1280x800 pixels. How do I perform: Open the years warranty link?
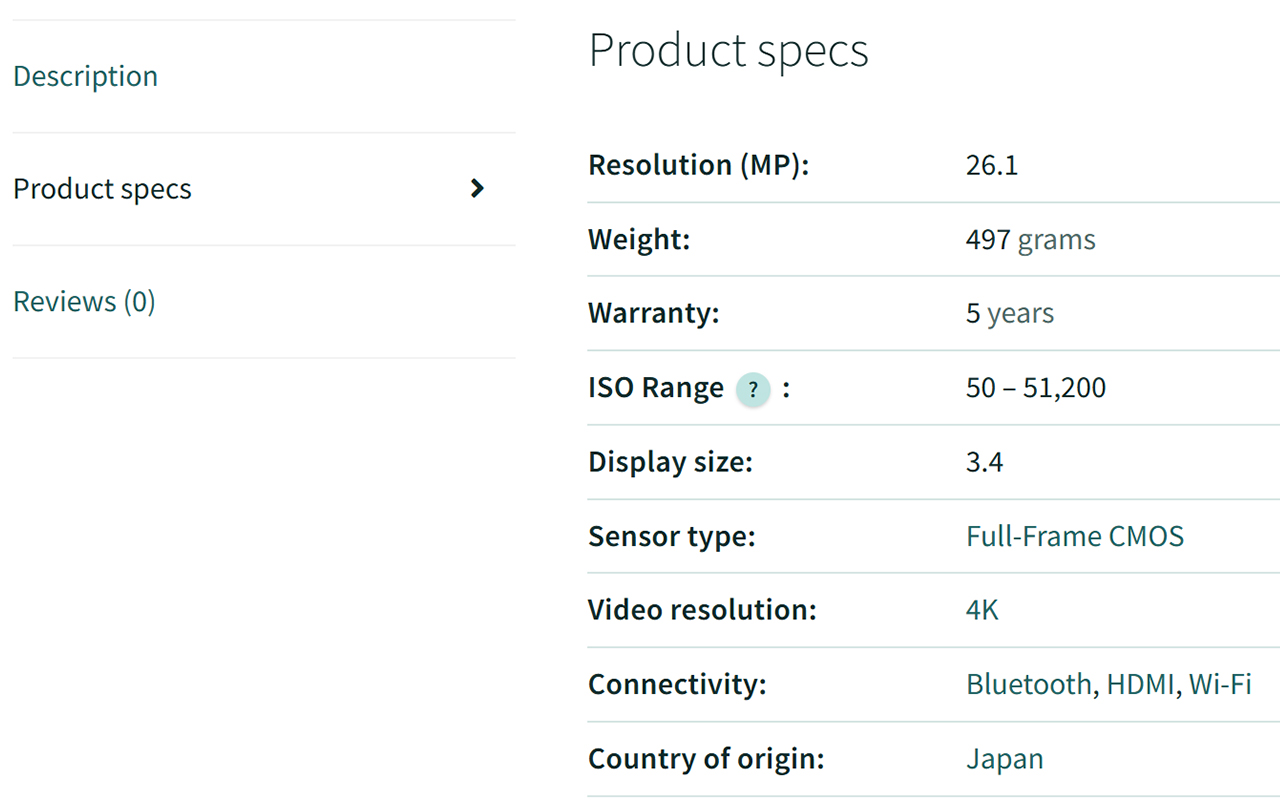(1021, 313)
